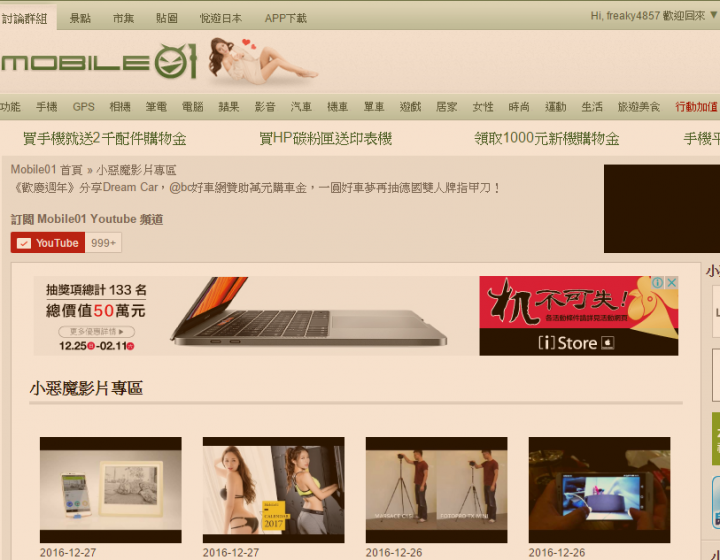720x560 pixels.
Task: Open the handheld phone video thumbnail
Action: [600, 490]
